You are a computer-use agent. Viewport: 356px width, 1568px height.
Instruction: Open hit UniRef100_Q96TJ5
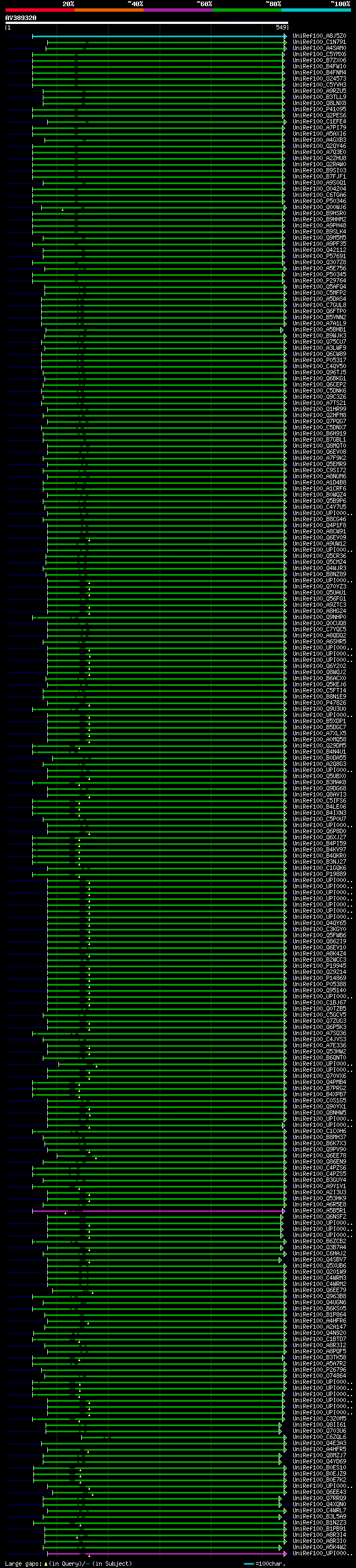pyautogui.click(x=319, y=373)
